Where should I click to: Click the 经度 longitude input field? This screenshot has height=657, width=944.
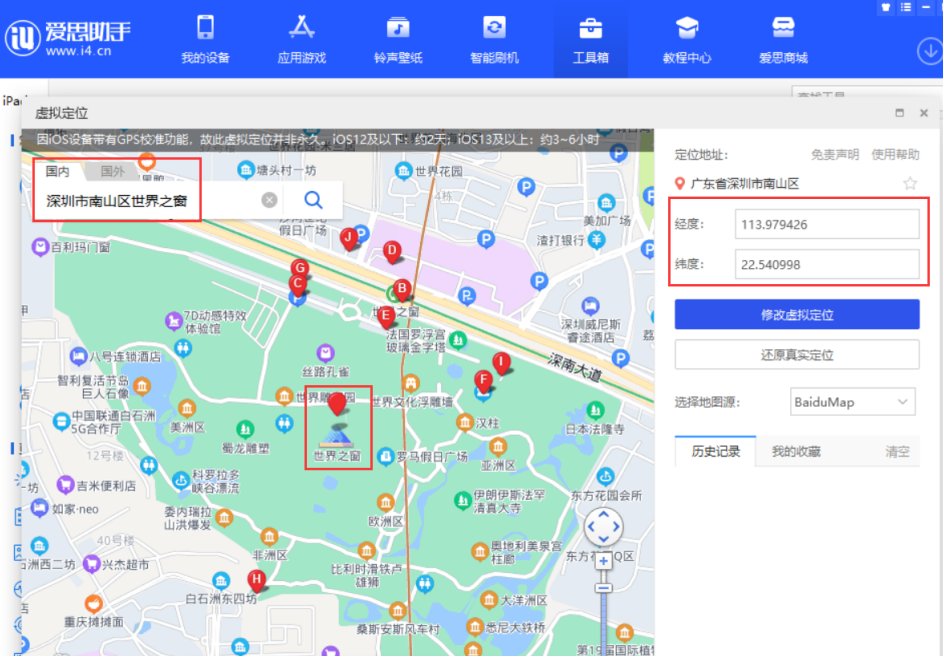(827, 225)
